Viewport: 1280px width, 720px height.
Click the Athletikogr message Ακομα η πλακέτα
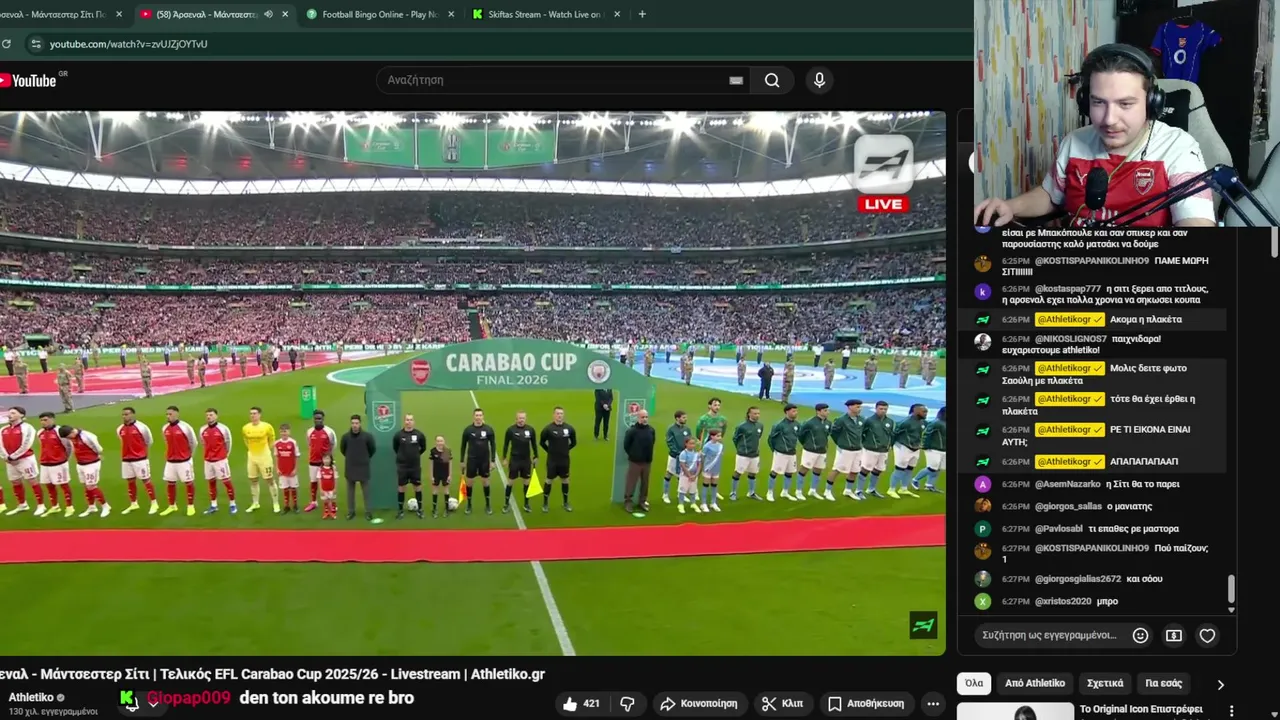1146,320
